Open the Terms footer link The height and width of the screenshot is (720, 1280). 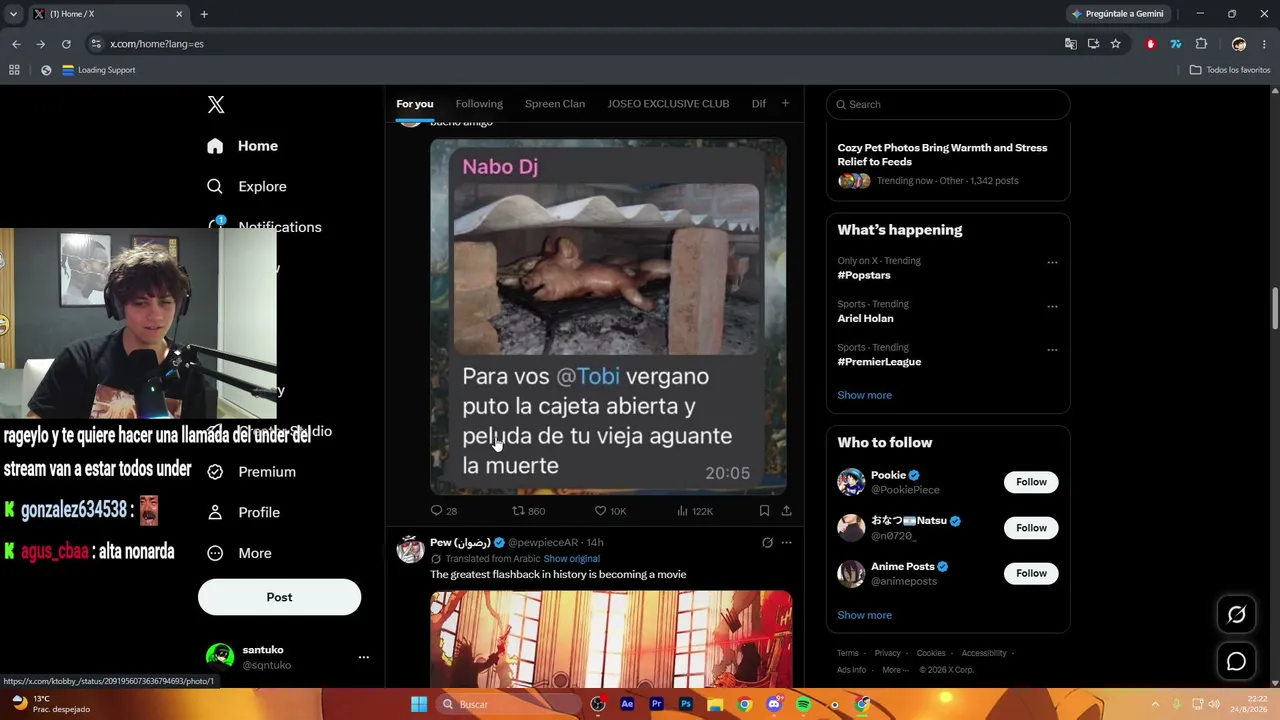pyautogui.click(x=848, y=653)
